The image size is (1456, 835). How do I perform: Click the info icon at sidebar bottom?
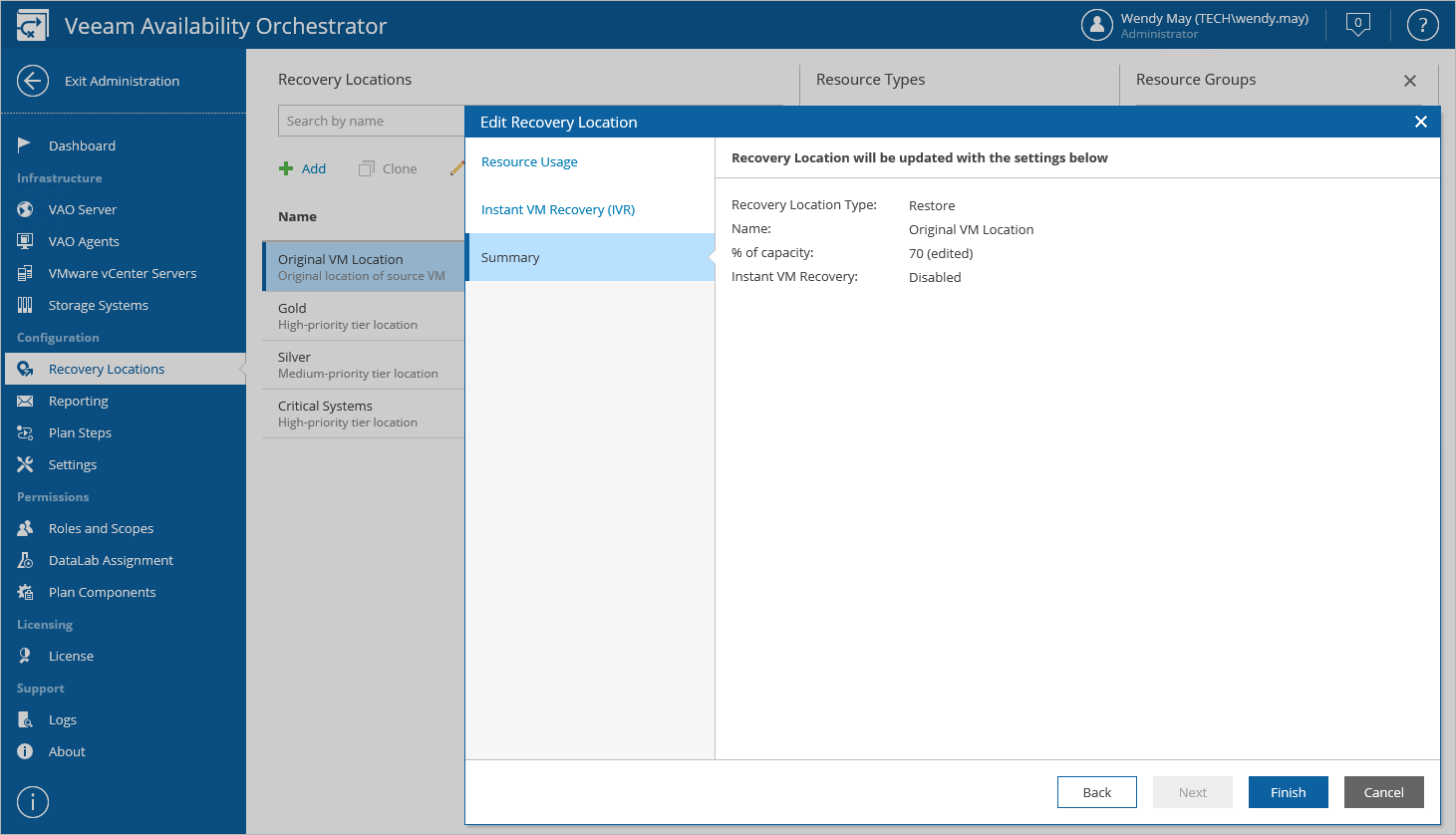point(33,802)
